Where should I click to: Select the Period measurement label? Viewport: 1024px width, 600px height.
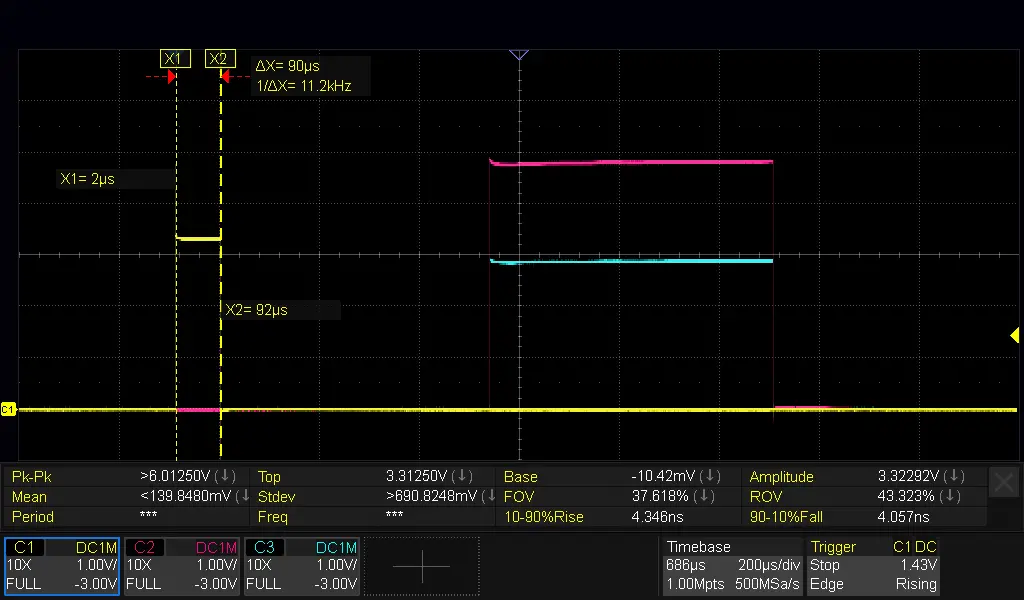[x=33, y=517]
